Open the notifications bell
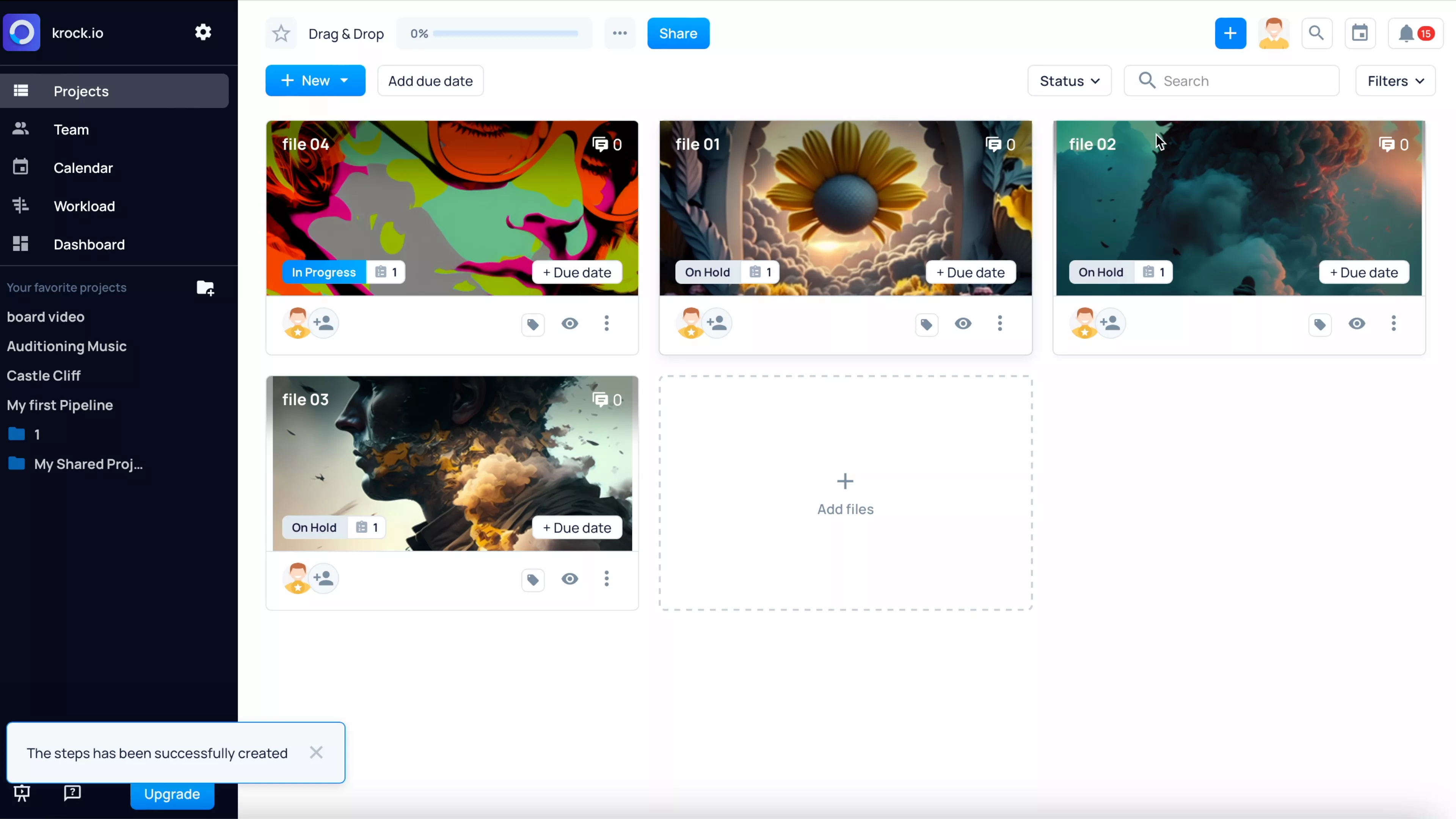 coord(1406,33)
